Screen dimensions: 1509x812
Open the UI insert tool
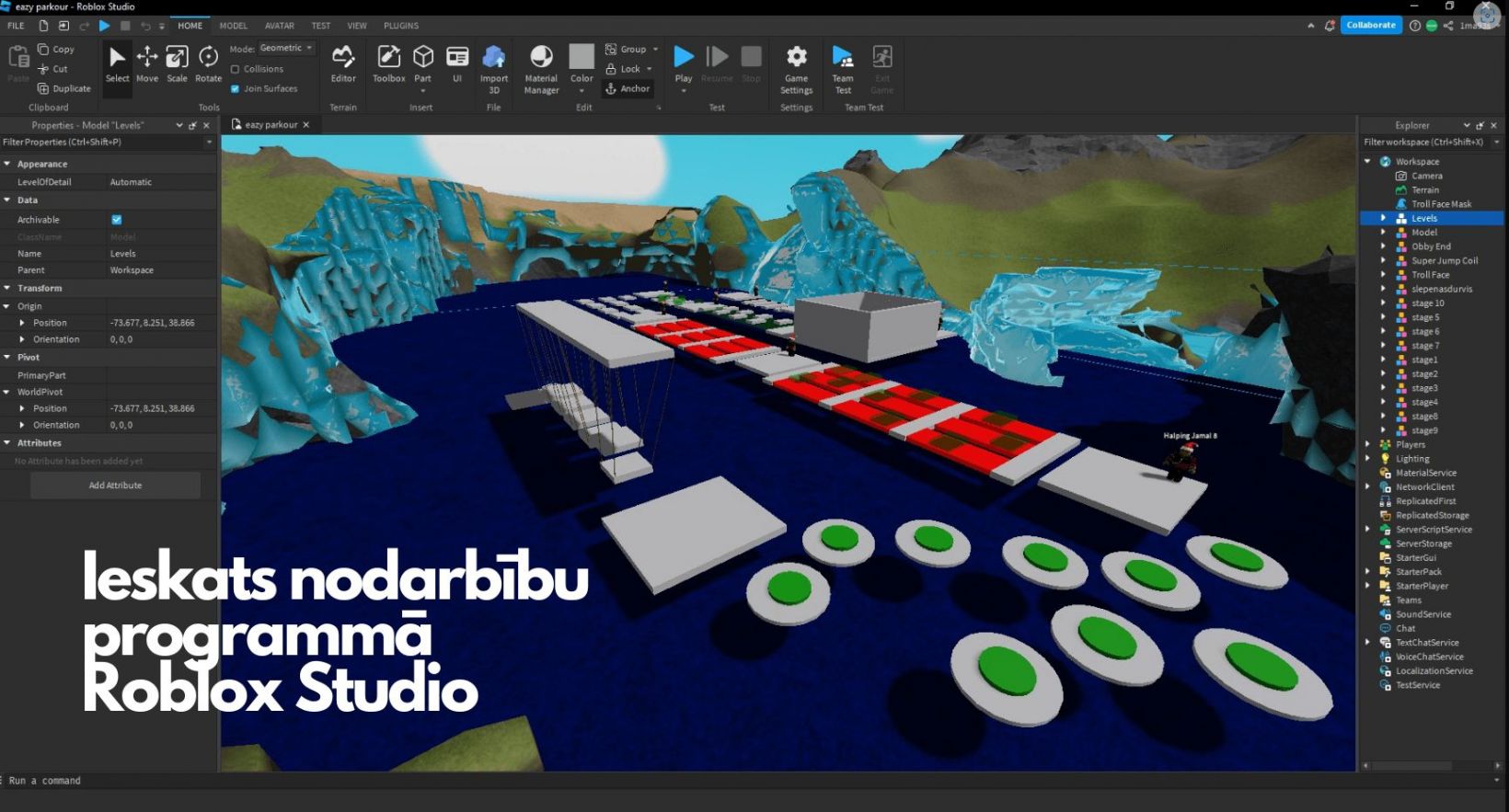click(x=457, y=64)
